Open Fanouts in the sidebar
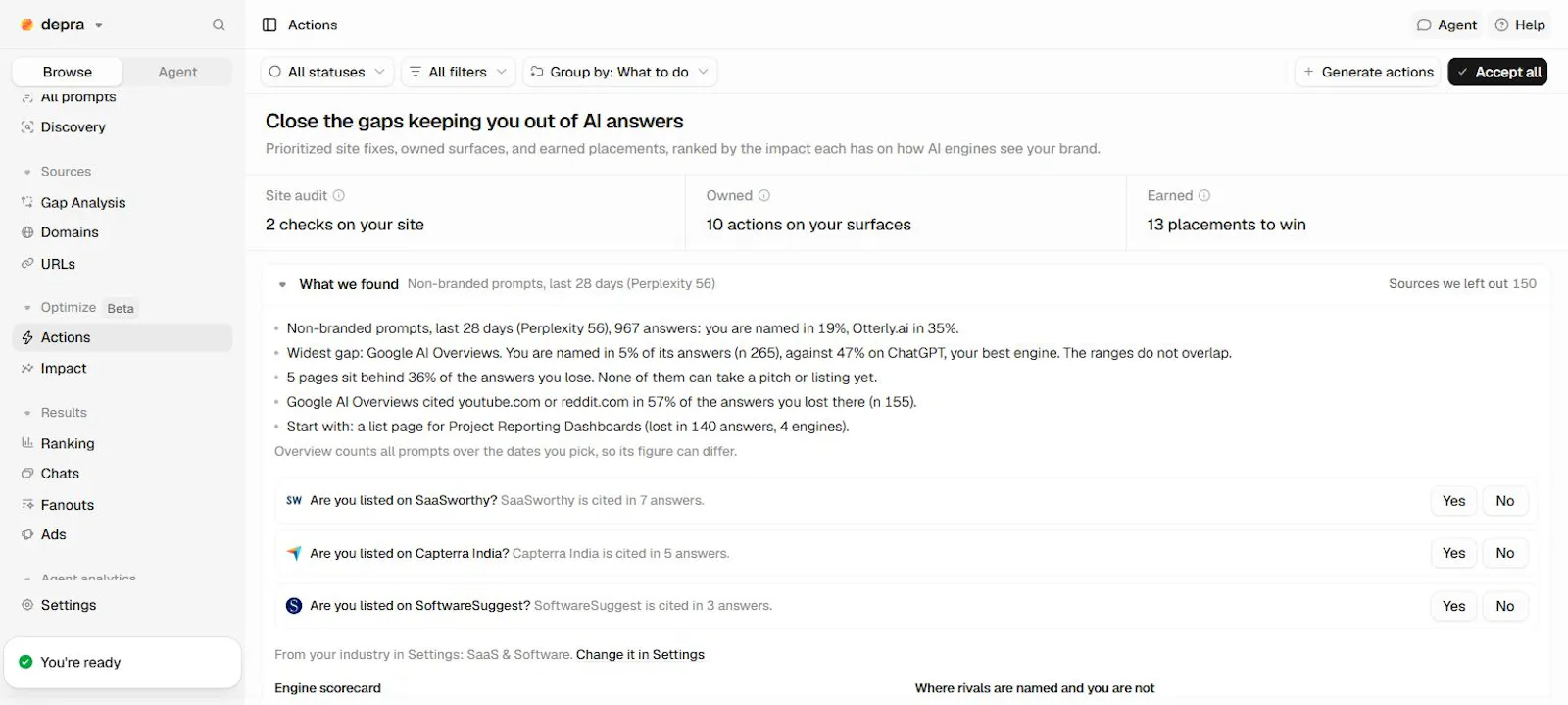The image size is (1568, 705). coord(122,505)
